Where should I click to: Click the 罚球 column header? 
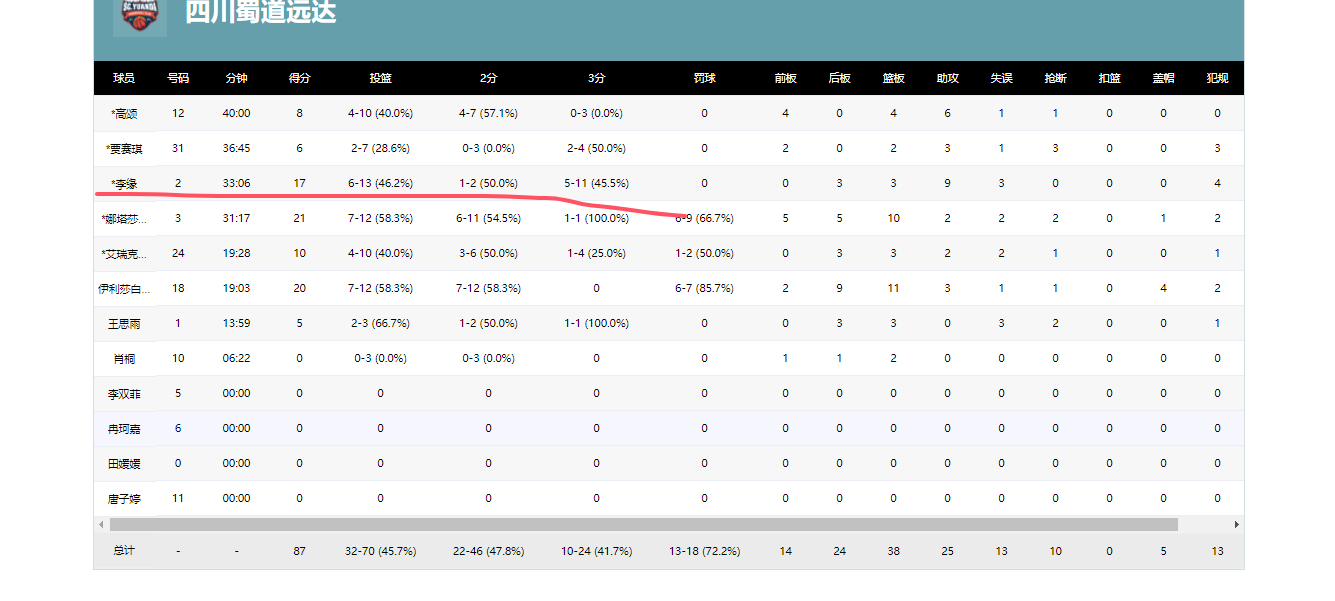click(x=704, y=78)
